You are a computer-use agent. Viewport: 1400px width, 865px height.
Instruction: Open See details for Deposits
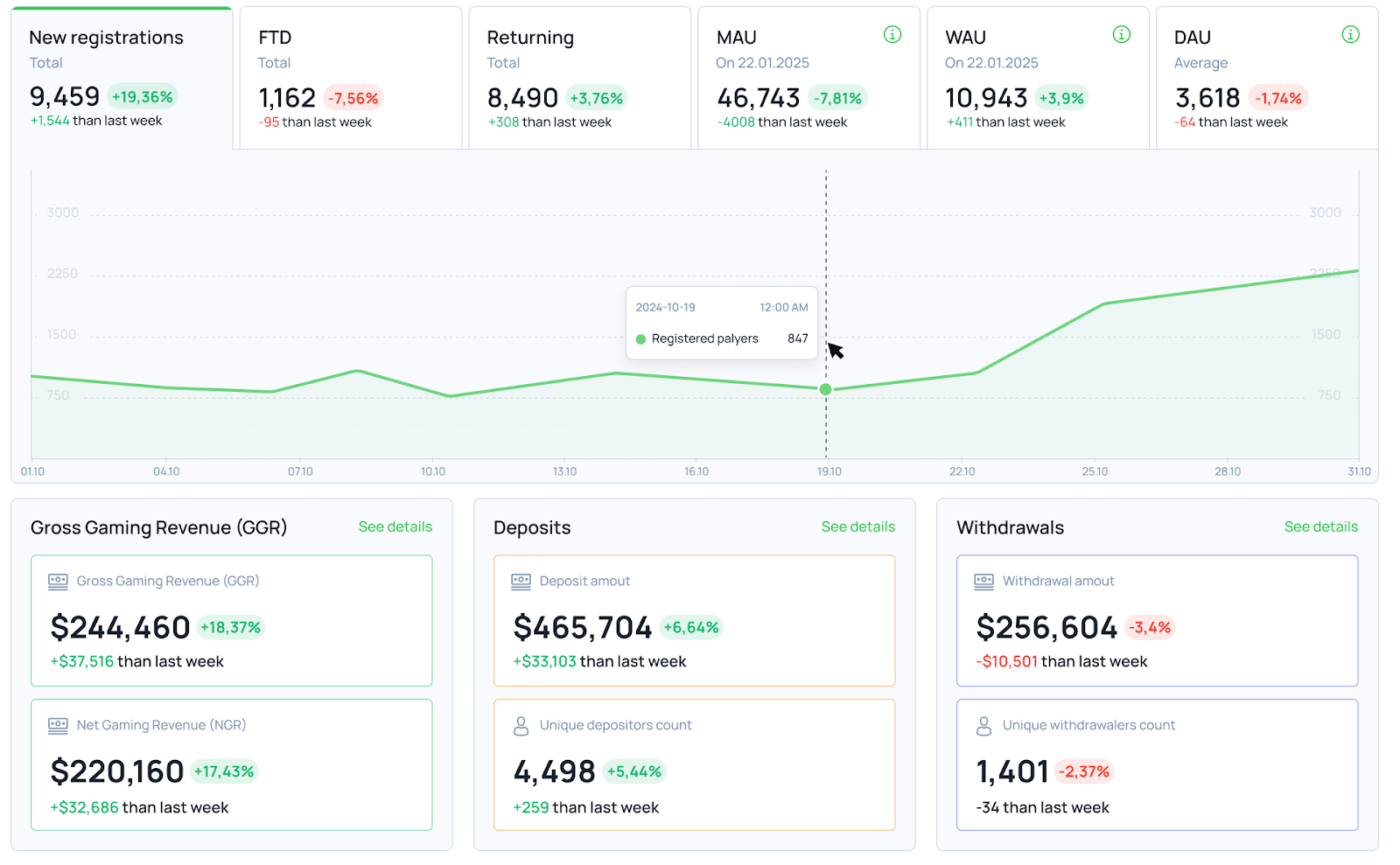(x=857, y=527)
